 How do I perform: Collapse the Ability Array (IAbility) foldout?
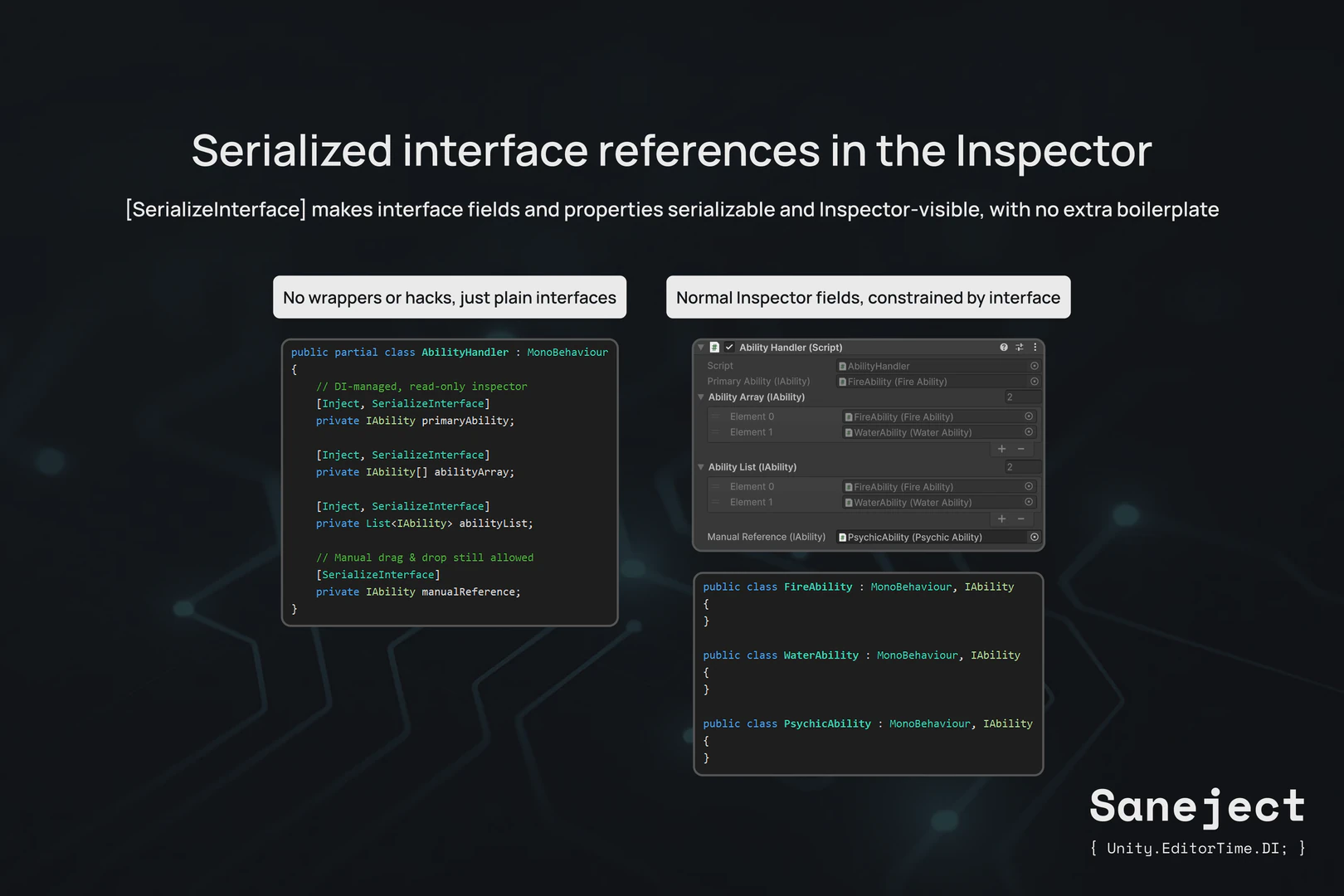[x=701, y=397]
